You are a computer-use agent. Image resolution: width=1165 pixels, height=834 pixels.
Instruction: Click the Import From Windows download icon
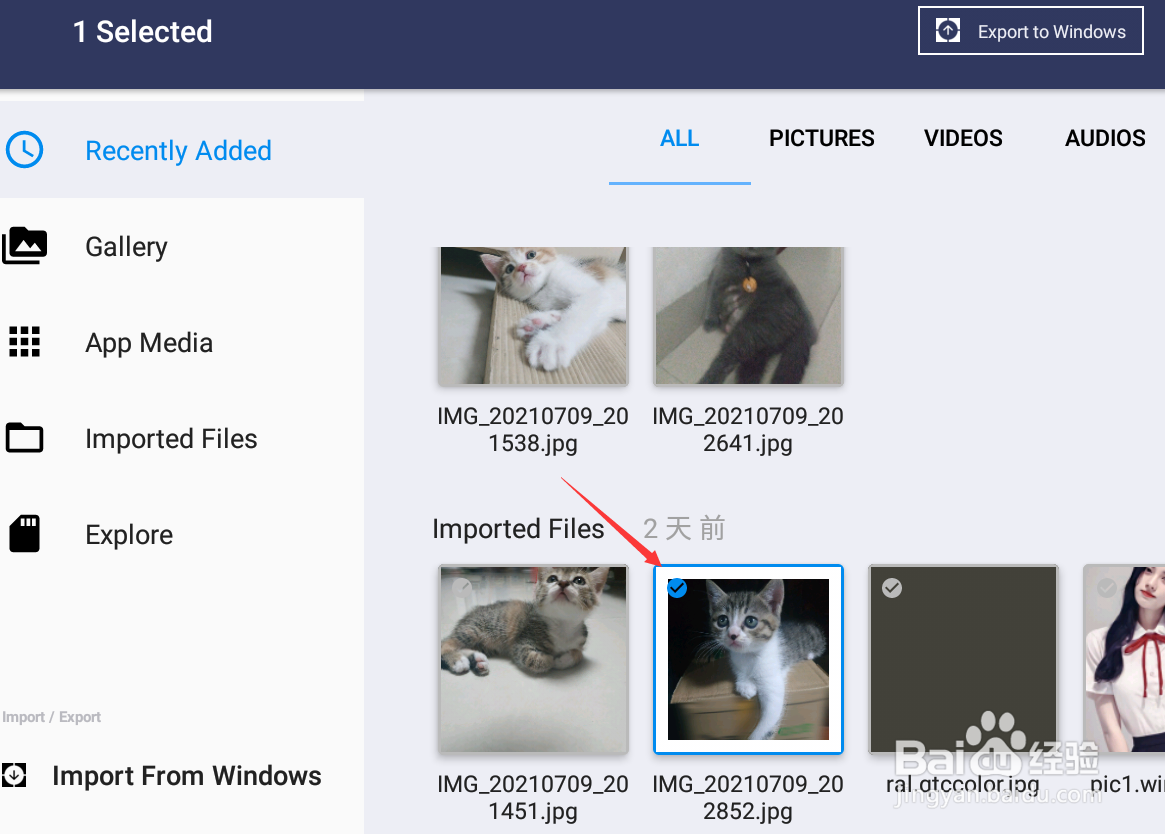click(x=14, y=775)
